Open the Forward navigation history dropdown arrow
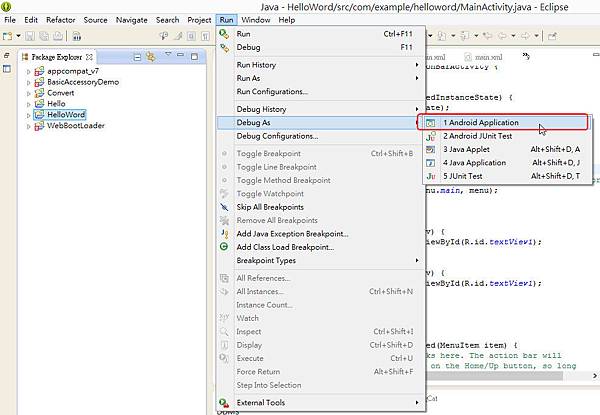Viewport: 600px width, 415px height. coord(536,36)
